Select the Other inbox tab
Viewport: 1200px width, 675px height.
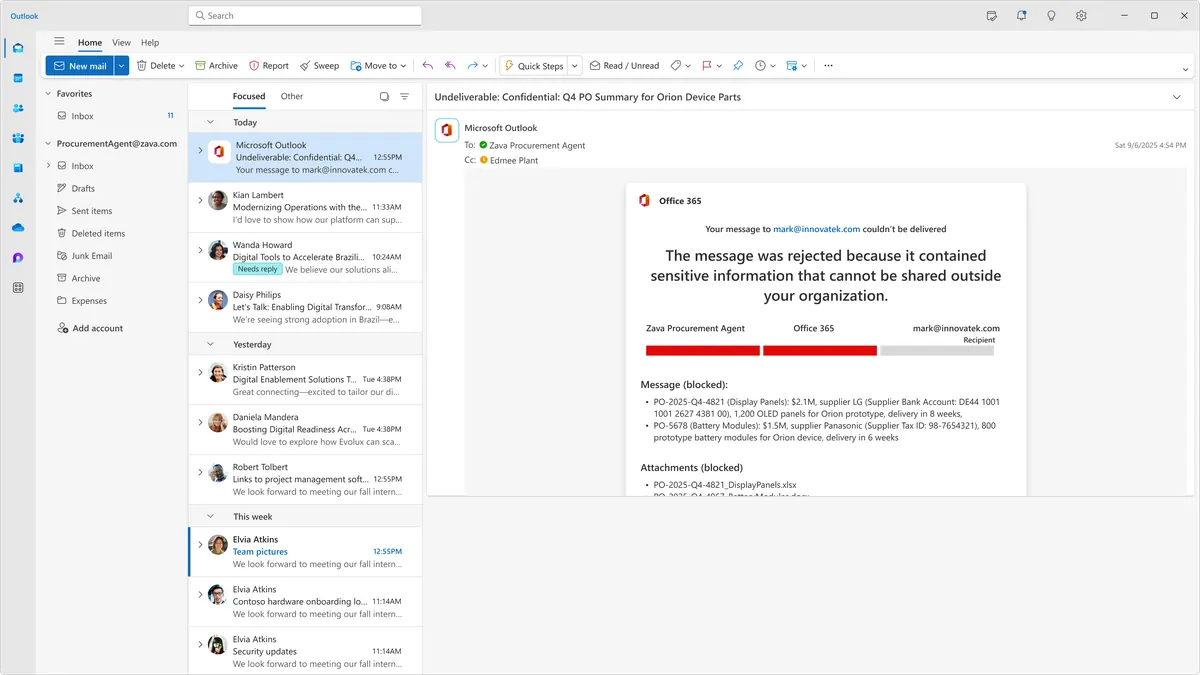pos(292,96)
